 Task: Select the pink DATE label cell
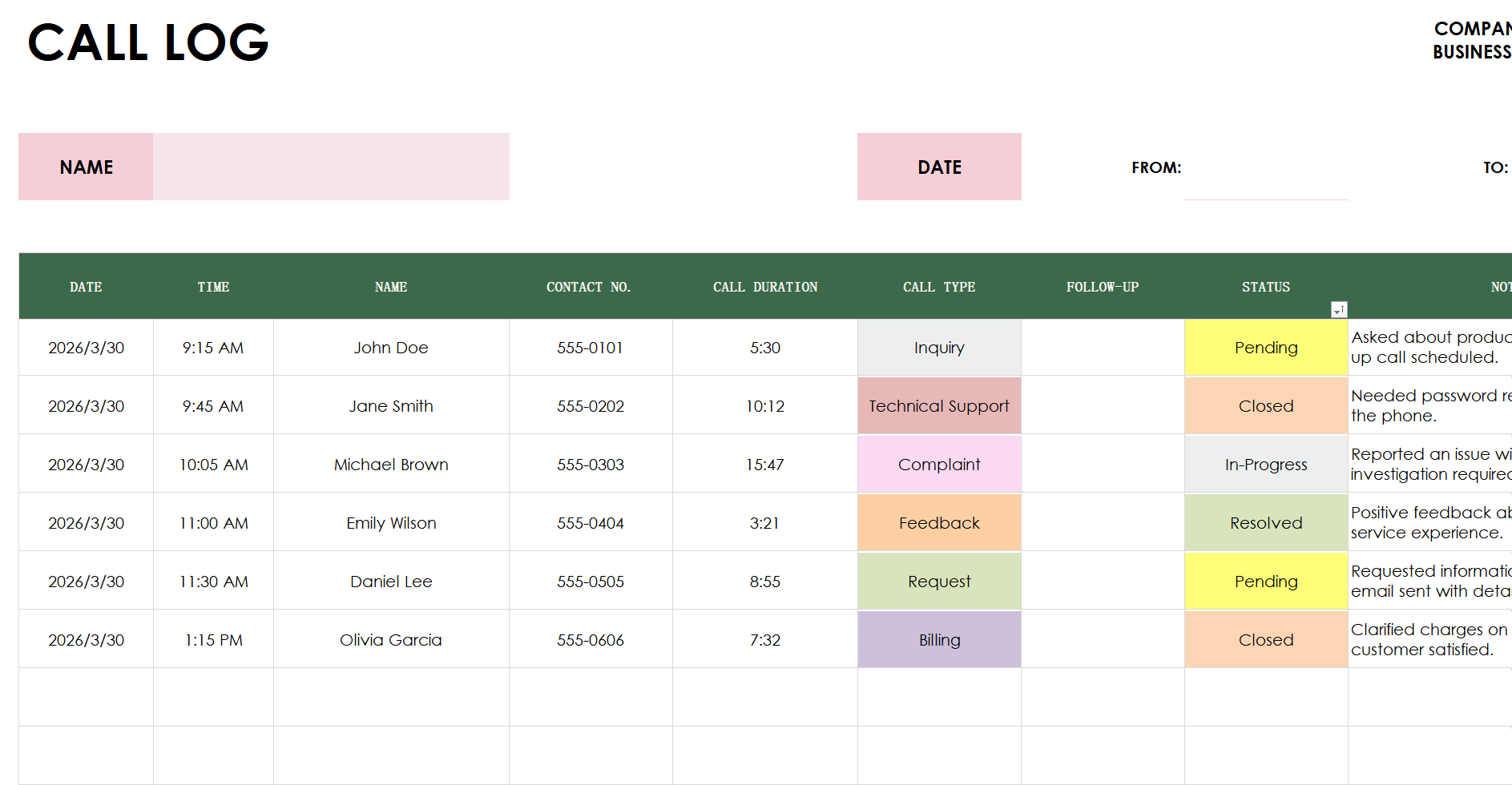[939, 167]
